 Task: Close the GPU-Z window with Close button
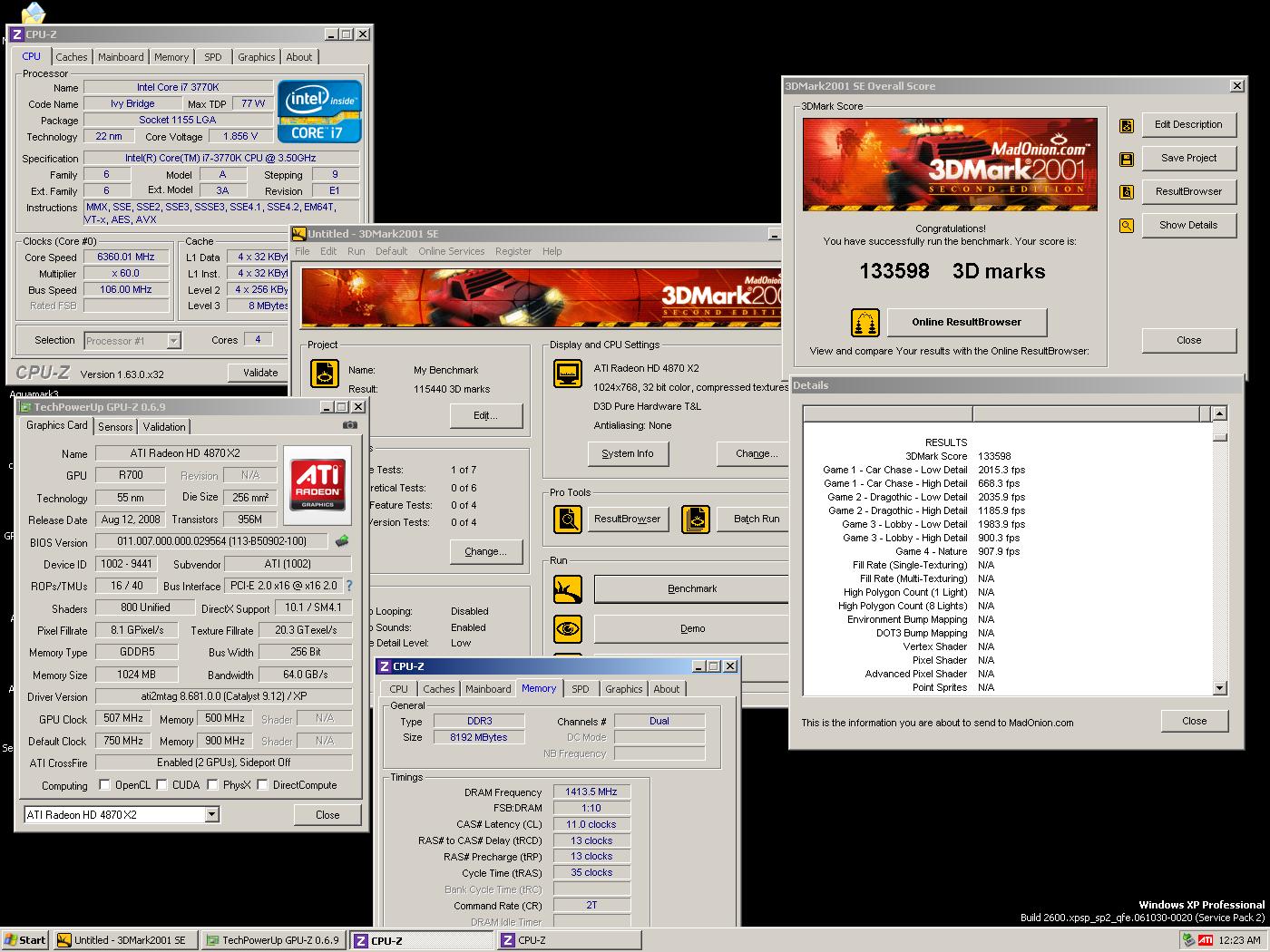pos(327,815)
